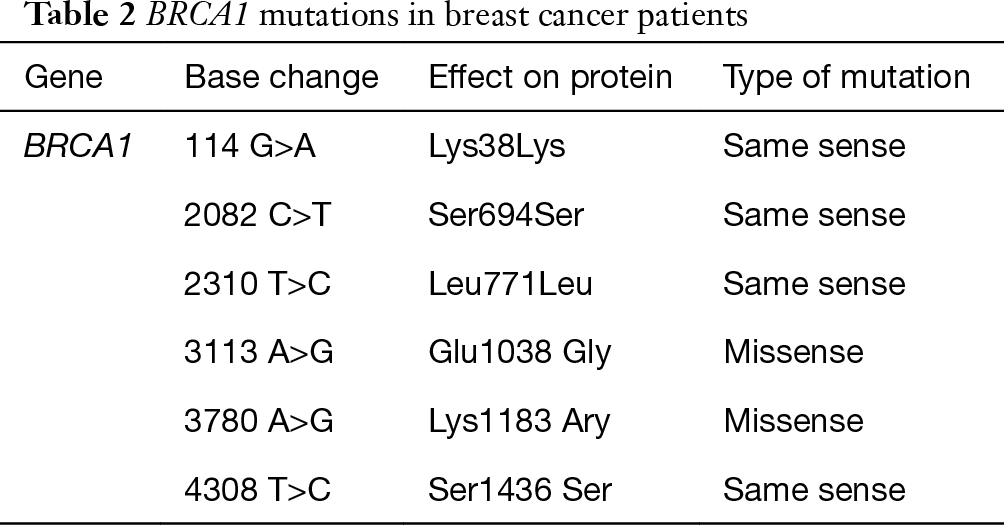The width and height of the screenshot is (1004, 525).
Task: Click the 114 G>A base change
Action: 250,146
